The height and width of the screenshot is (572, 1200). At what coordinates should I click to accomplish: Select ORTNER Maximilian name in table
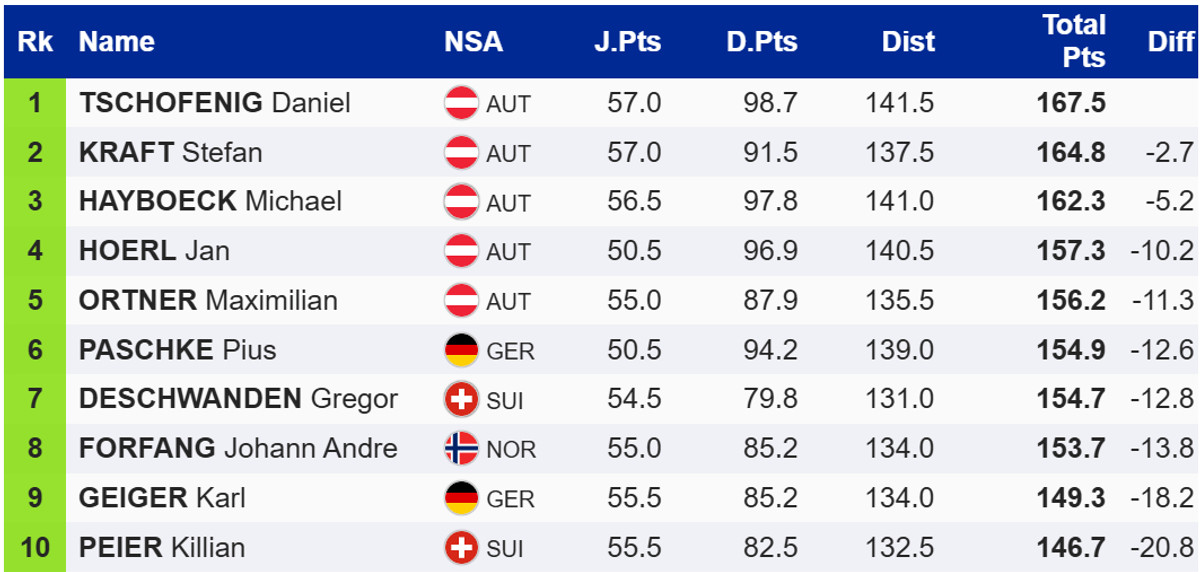coord(208,301)
